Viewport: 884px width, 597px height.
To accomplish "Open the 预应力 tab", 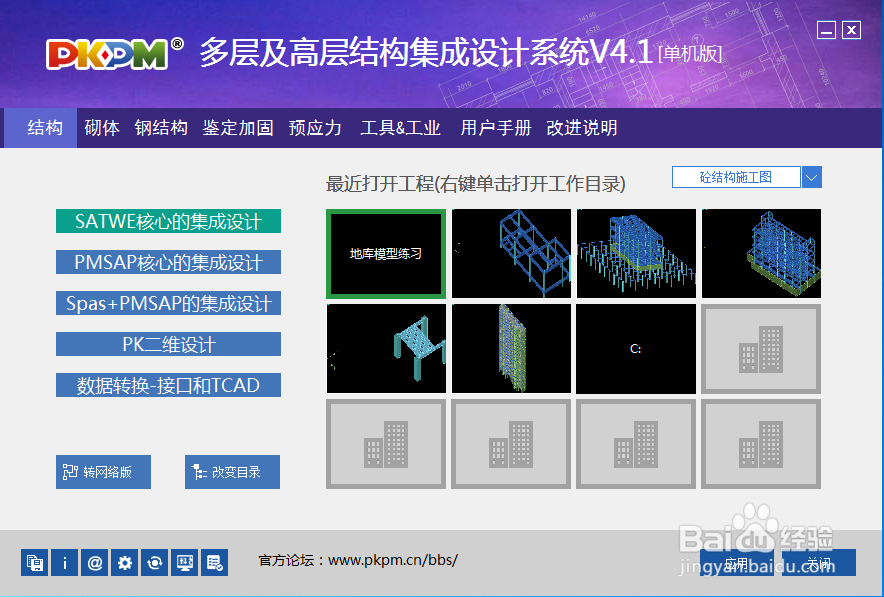I will tap(315, 128).
